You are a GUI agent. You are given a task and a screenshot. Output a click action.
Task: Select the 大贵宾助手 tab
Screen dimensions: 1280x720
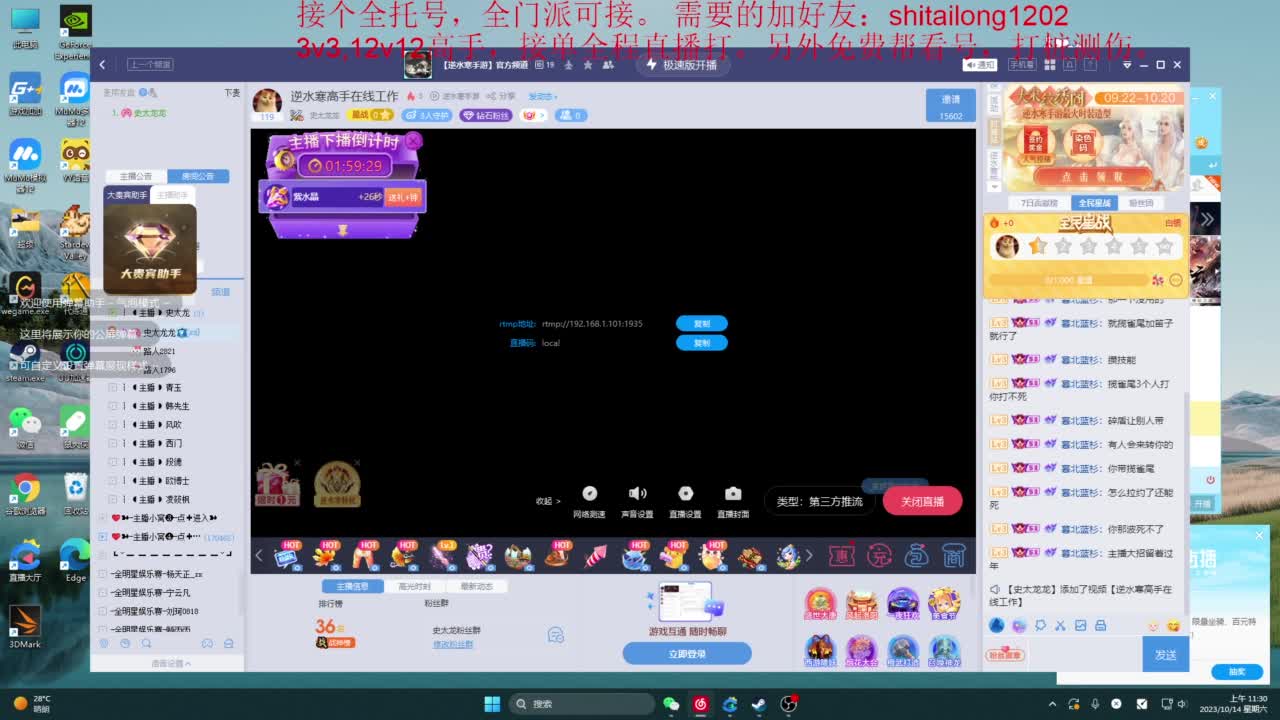click(127, 195)
